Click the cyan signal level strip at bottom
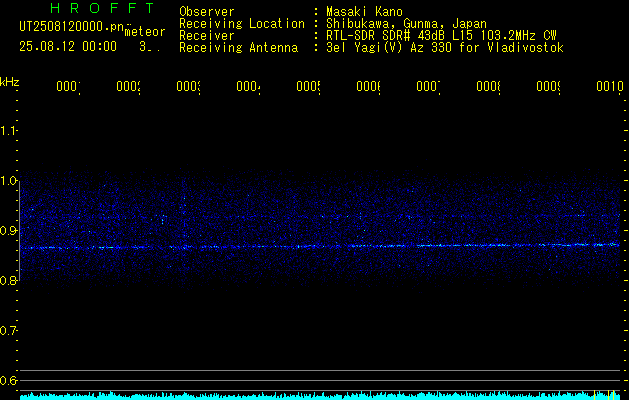 click(x=320, y=396)
